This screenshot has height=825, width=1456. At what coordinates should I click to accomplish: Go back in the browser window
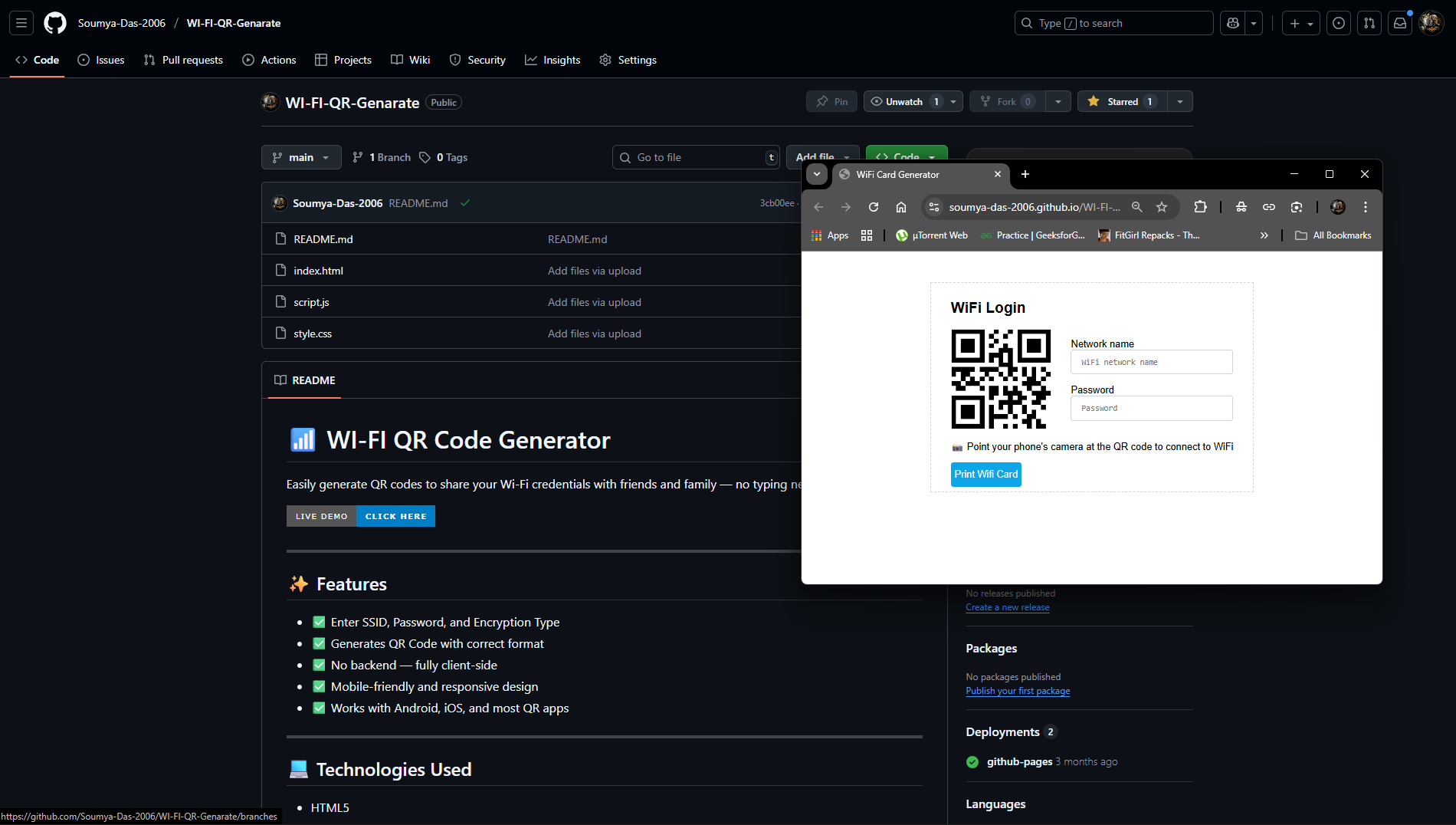point(818,207)
